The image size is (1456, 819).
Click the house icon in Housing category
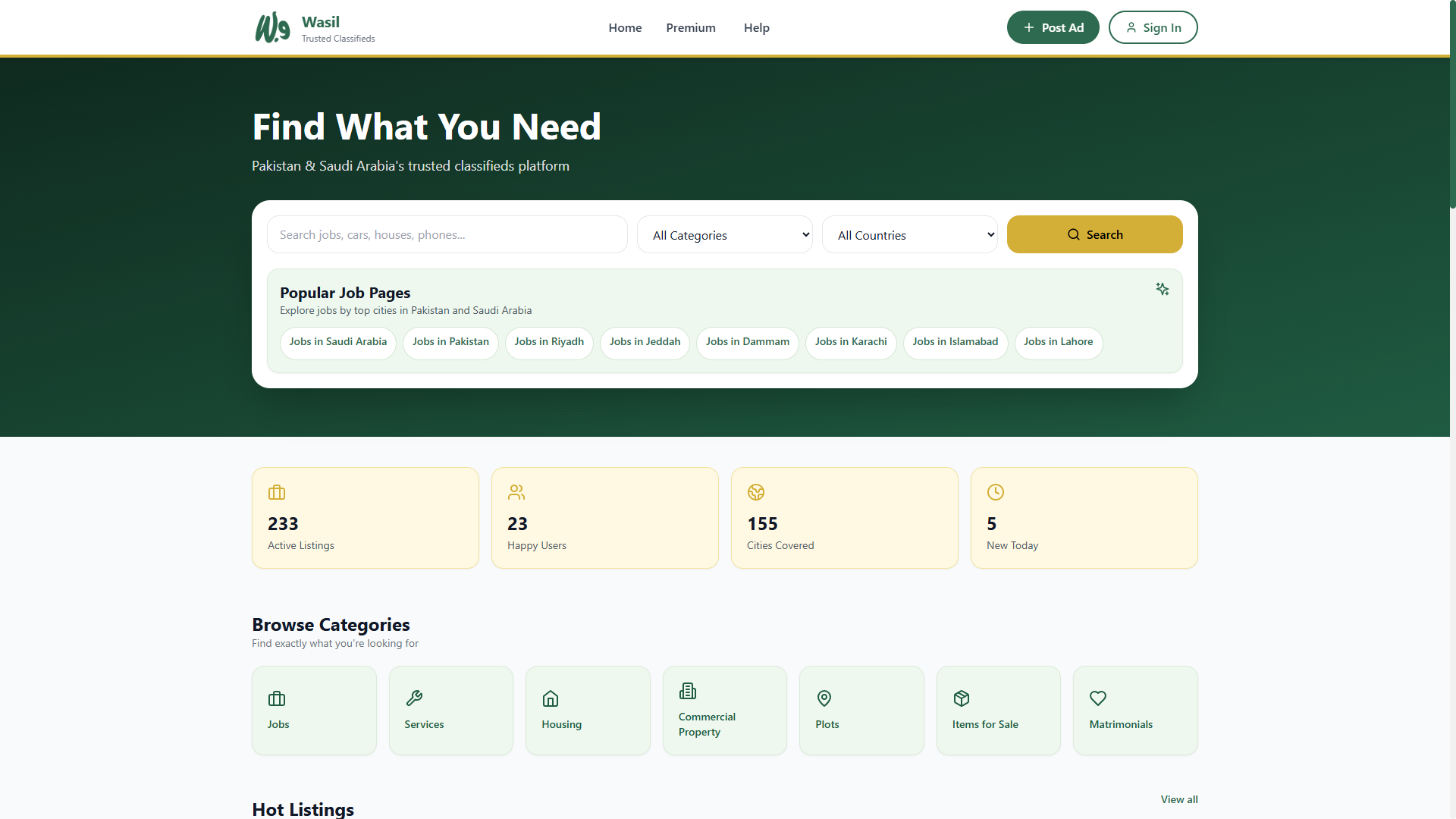click(x=551, y=698)
